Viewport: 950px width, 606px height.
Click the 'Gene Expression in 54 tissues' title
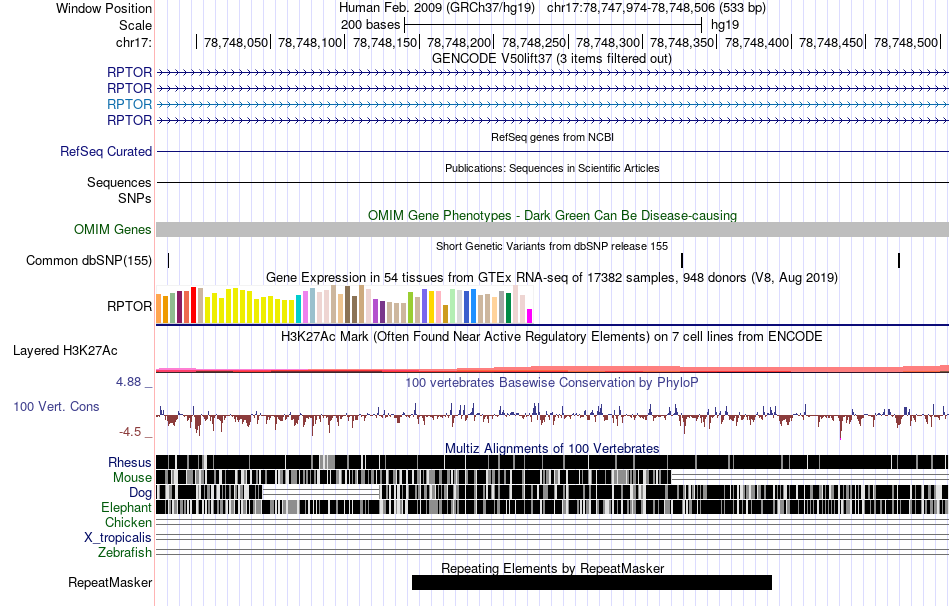point(552,278)
